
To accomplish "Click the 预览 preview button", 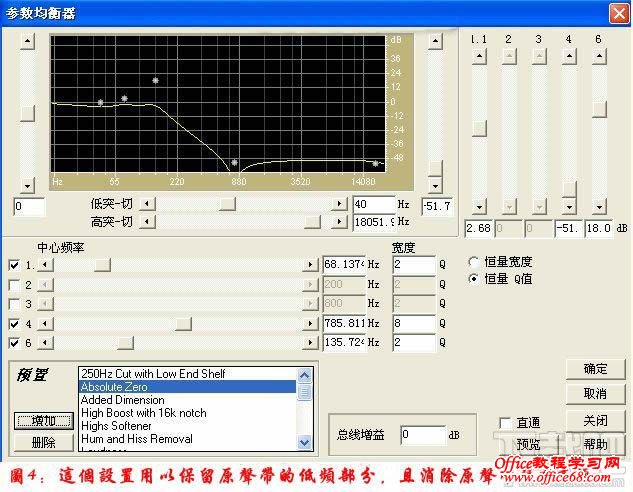I will (x=527, y=444).
